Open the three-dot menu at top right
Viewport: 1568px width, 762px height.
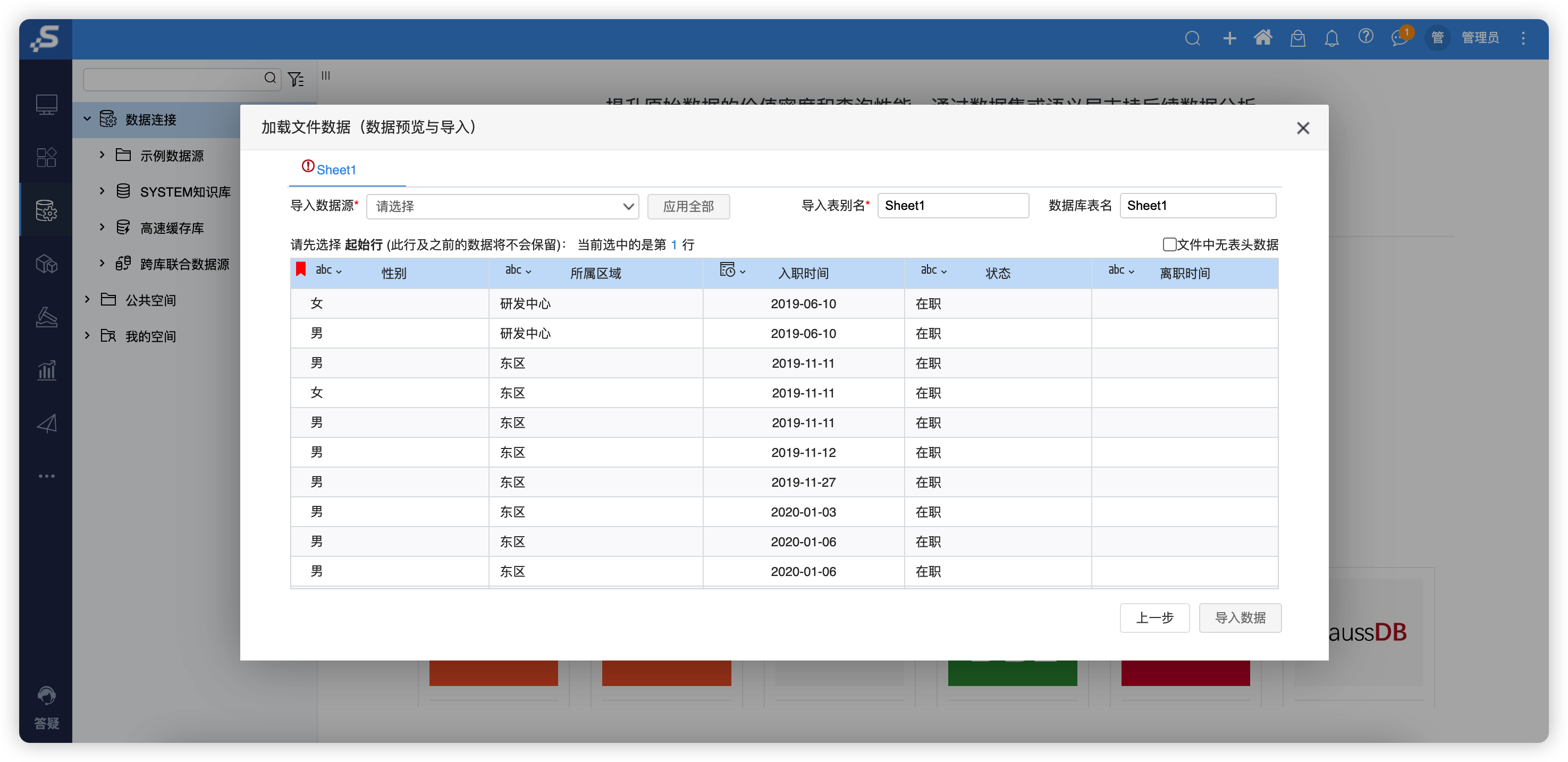pyautogui.click(x=1523, y=38)
